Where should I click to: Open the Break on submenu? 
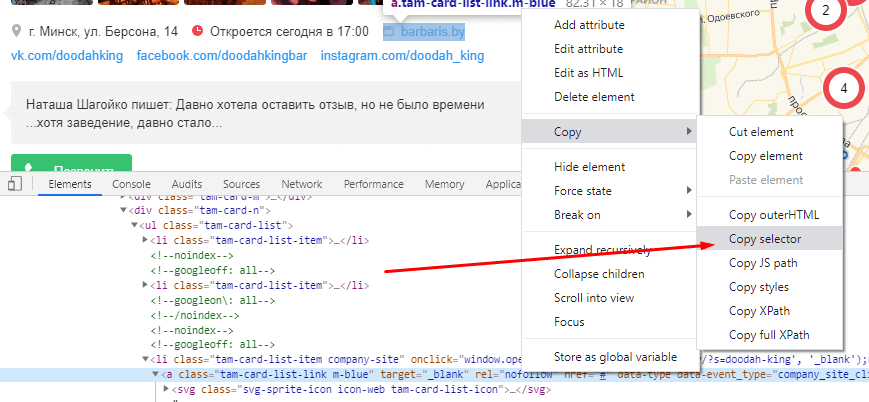click(611, 215)
